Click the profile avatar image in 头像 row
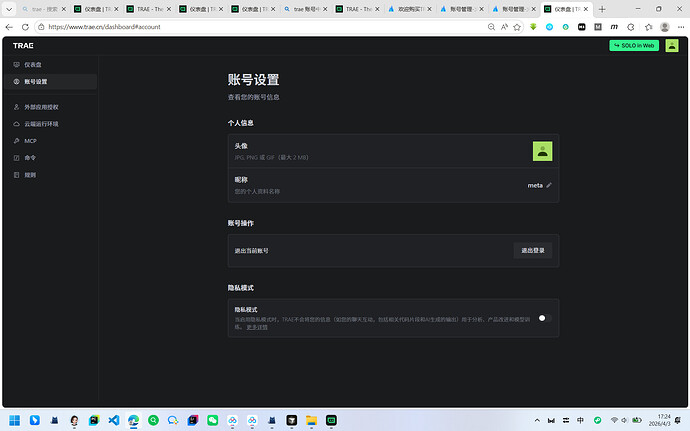690x431 pixels. (x=542, y=151)
